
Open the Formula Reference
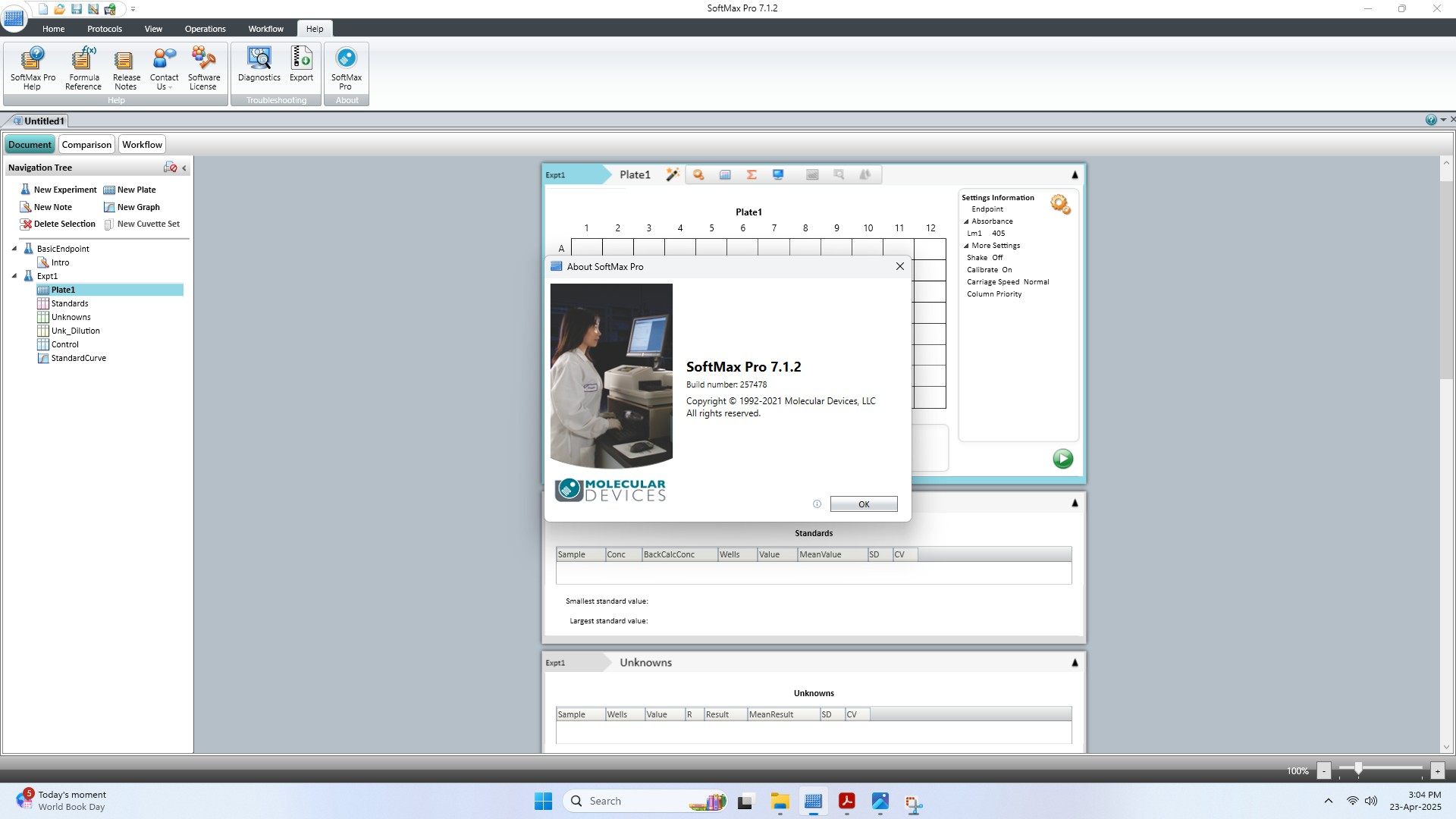pos(83,68)
